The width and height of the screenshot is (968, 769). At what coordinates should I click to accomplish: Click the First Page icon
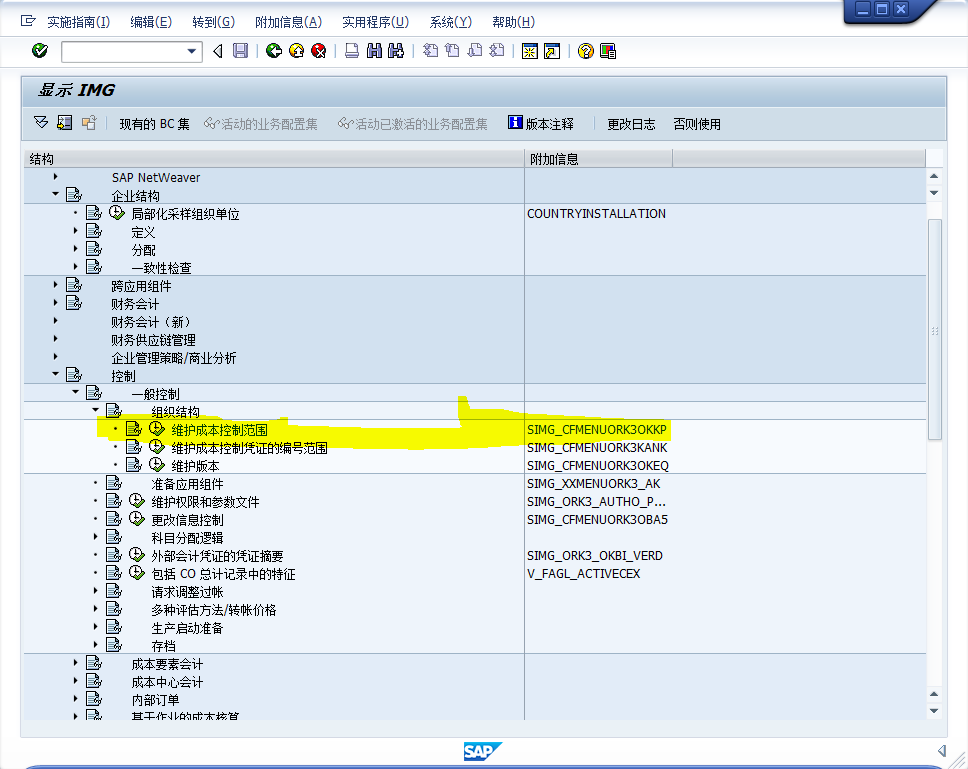pyautogui.click(x=430, y=51)
